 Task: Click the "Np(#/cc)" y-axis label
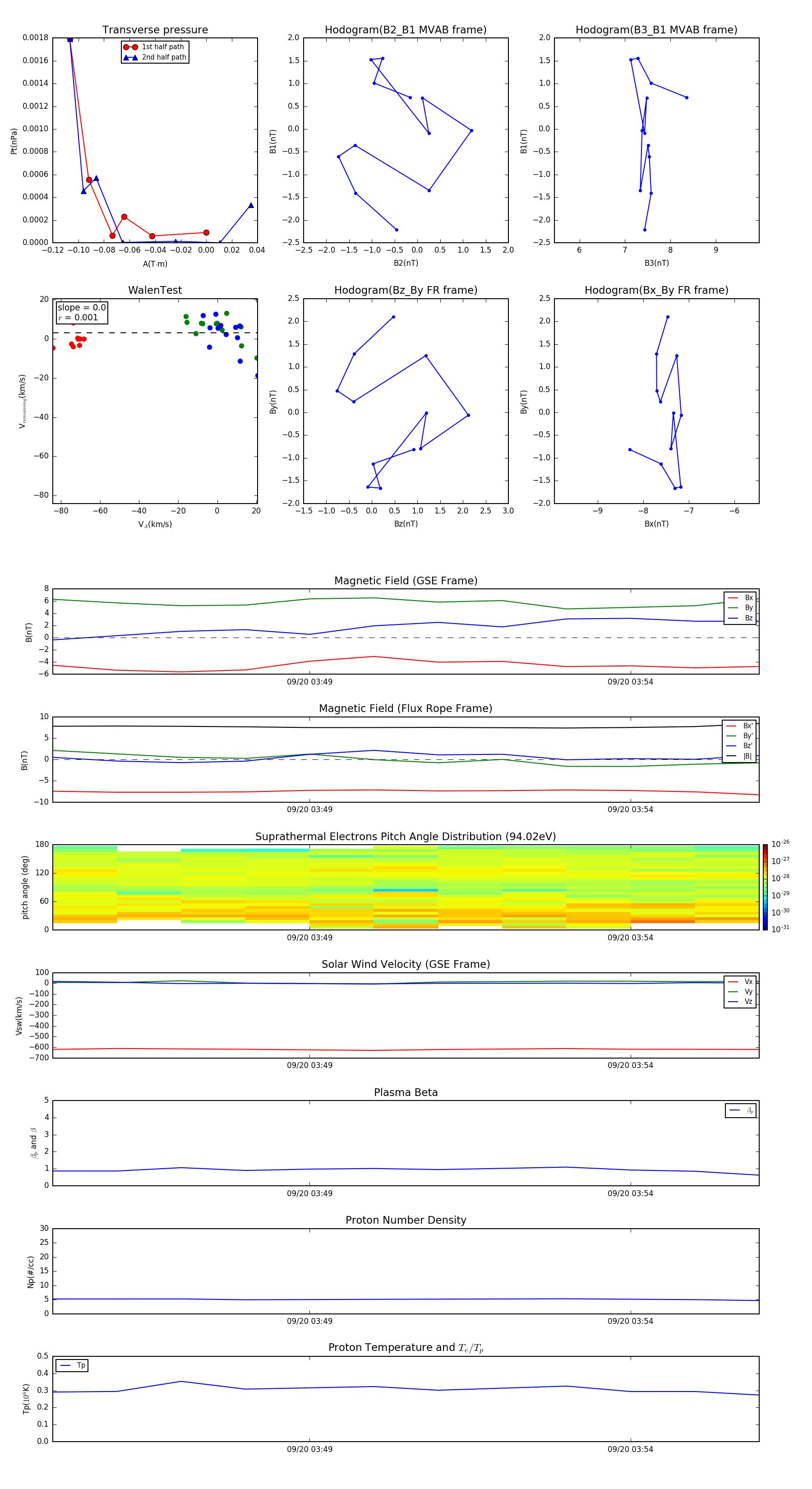31,1271
